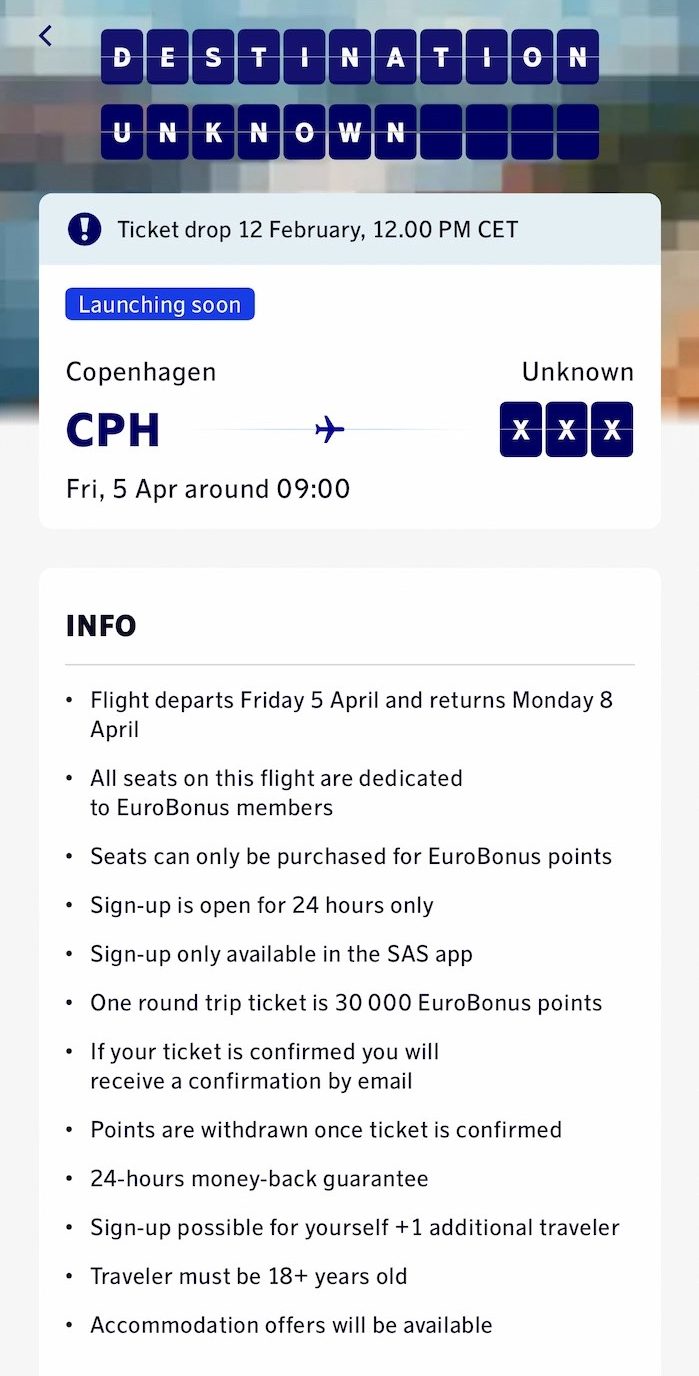Viewport: 699px width, 1376px height.
Task: Go back using the top-left chevron
Action: [x=45, y=36]
